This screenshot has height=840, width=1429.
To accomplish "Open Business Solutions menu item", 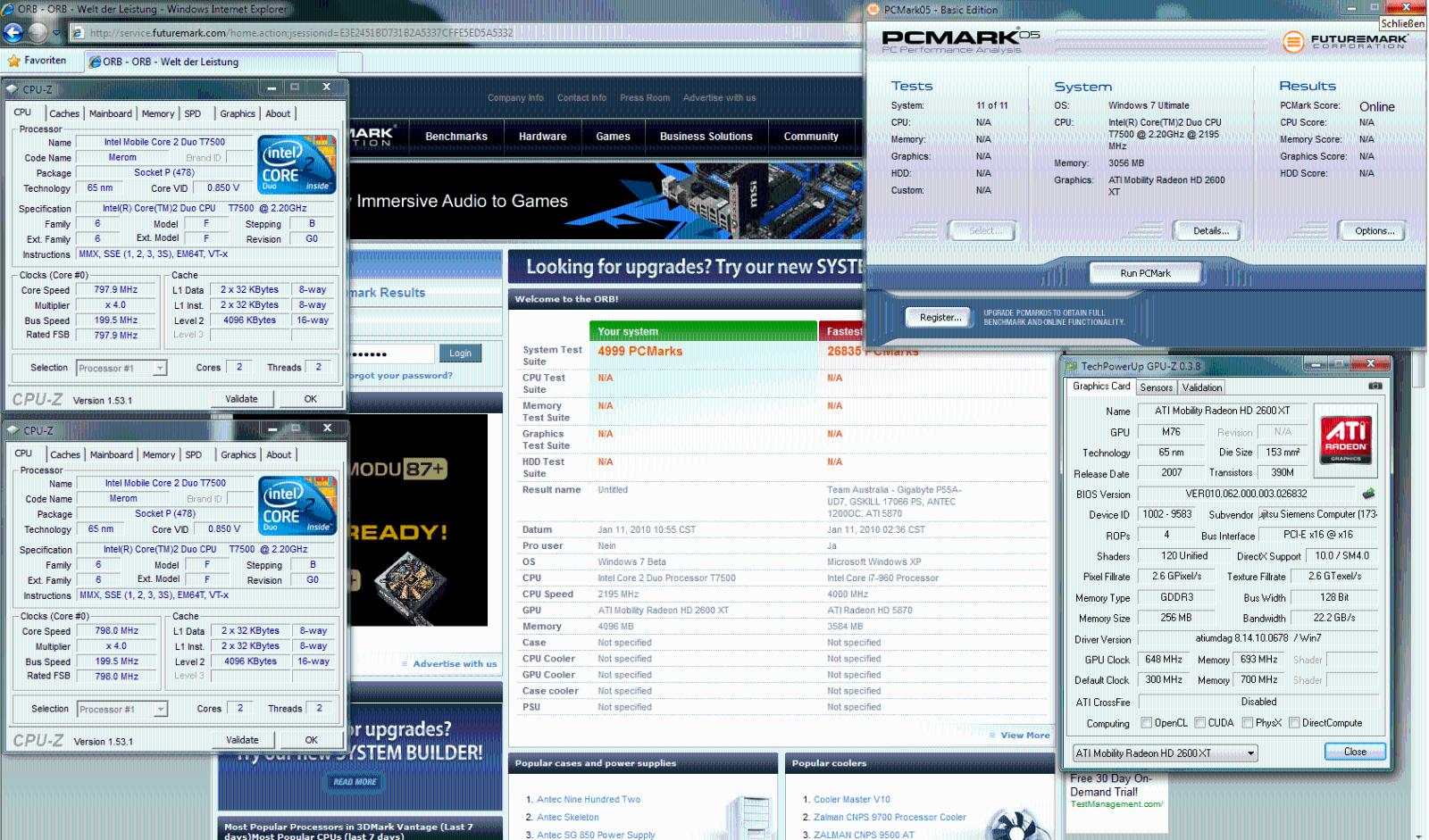I will point(706,137).
